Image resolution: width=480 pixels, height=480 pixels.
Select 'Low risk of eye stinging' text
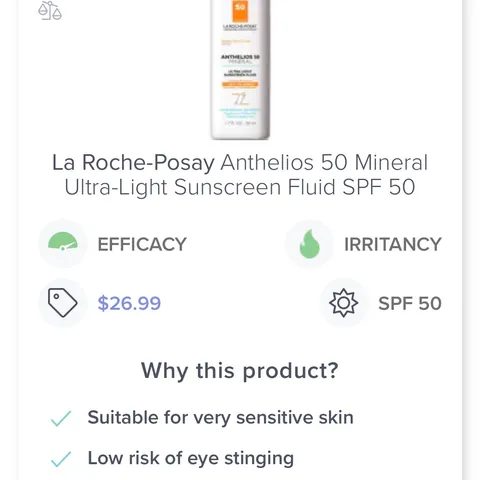191,458
